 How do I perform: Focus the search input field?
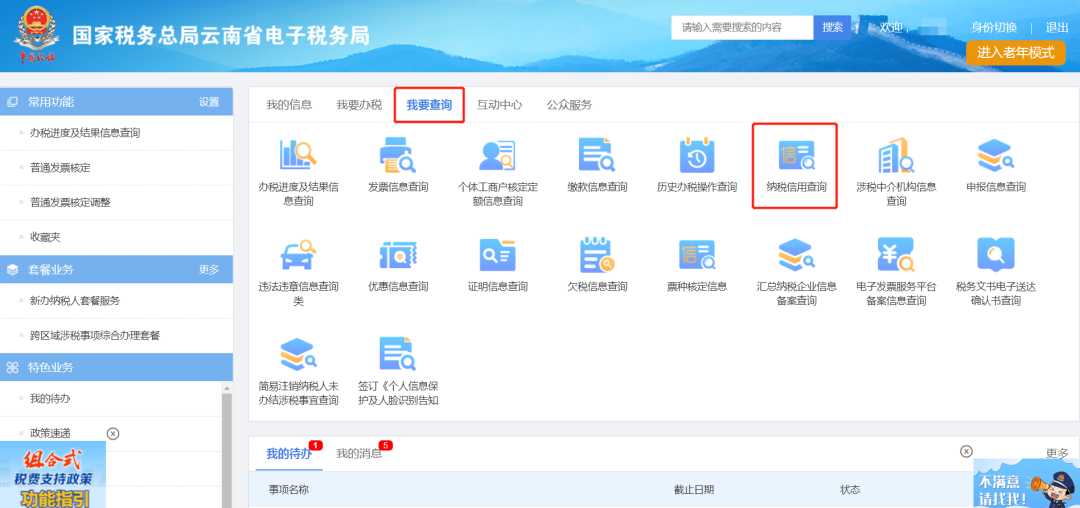pyautogui.click(x=742, y=27)
